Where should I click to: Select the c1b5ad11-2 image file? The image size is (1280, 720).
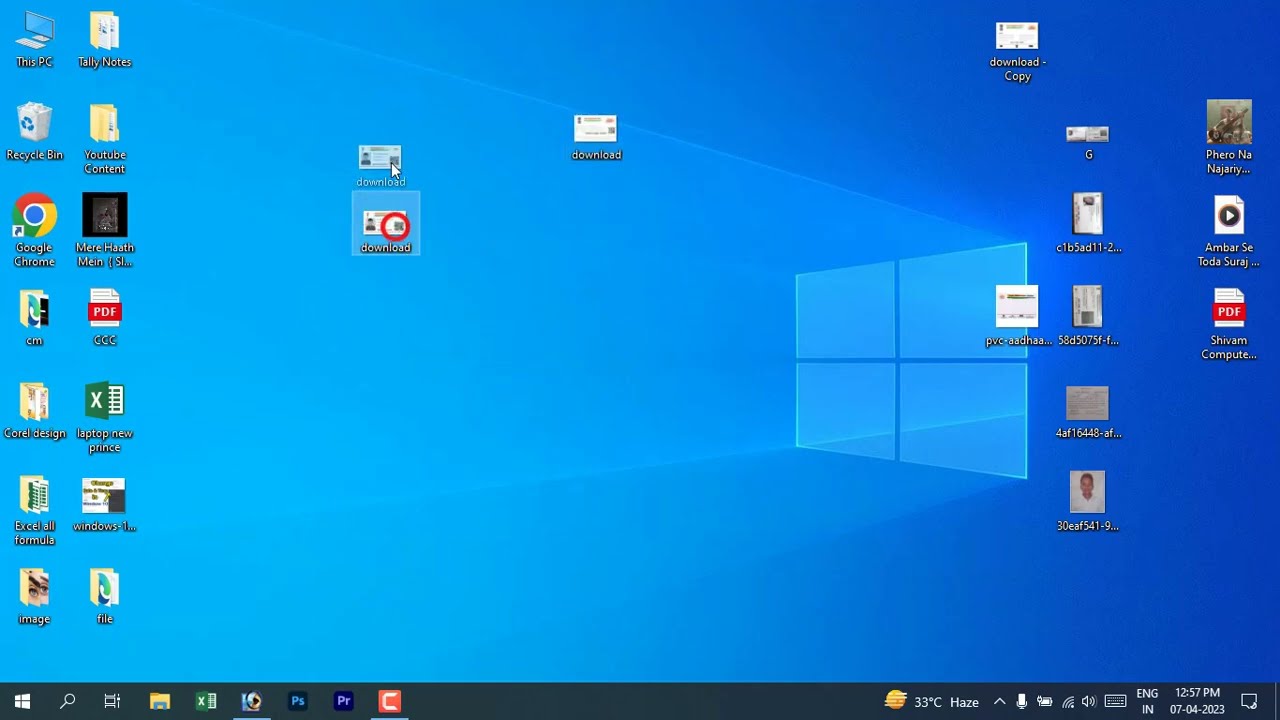(x=1088, y=224)
